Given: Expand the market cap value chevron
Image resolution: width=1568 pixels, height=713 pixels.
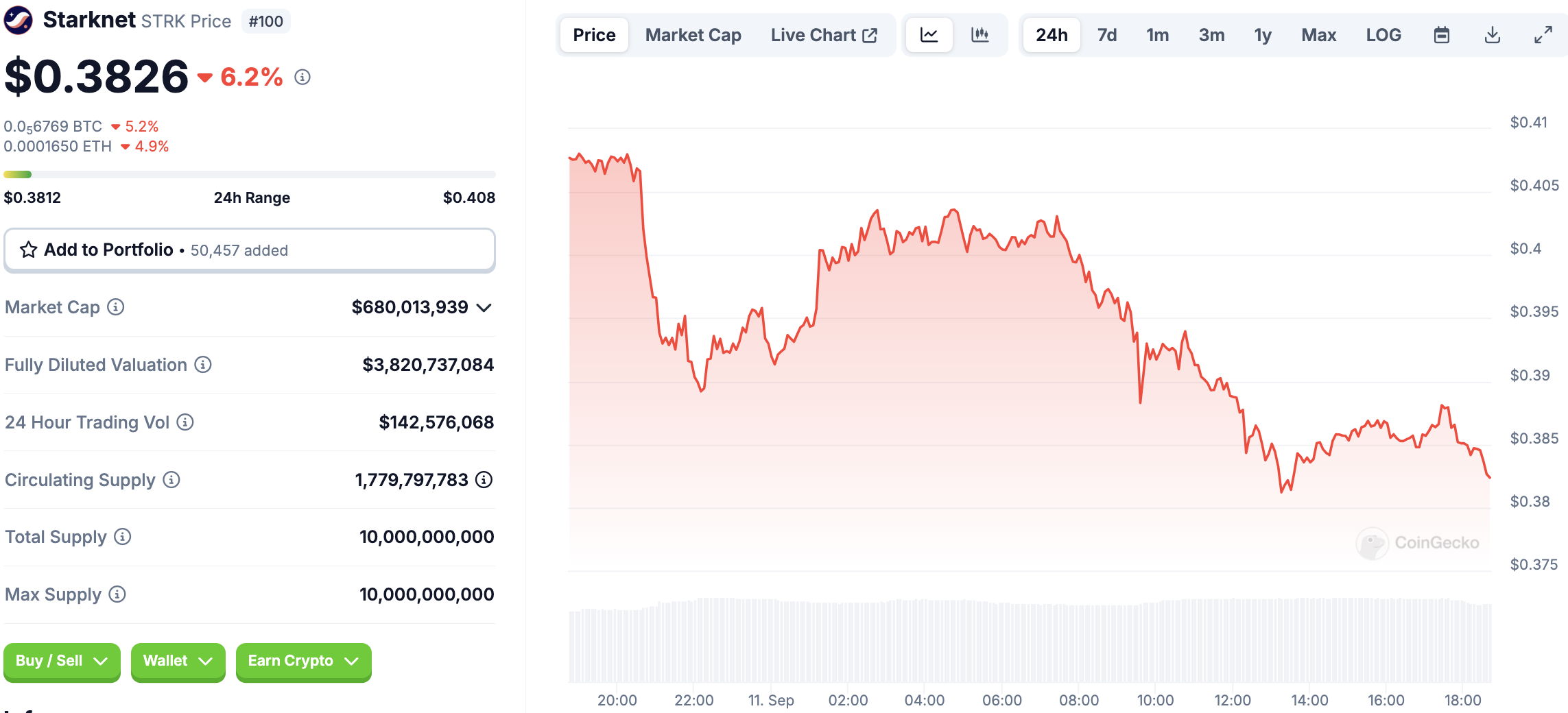Looking at the screenshot, I should point(484,308).
